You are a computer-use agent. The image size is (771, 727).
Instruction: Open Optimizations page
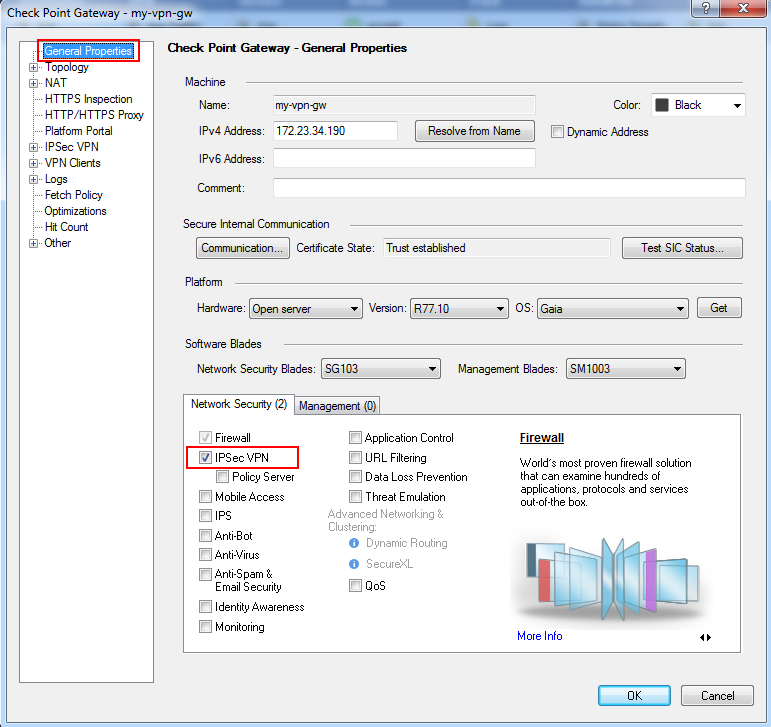[x=75, y=211]
